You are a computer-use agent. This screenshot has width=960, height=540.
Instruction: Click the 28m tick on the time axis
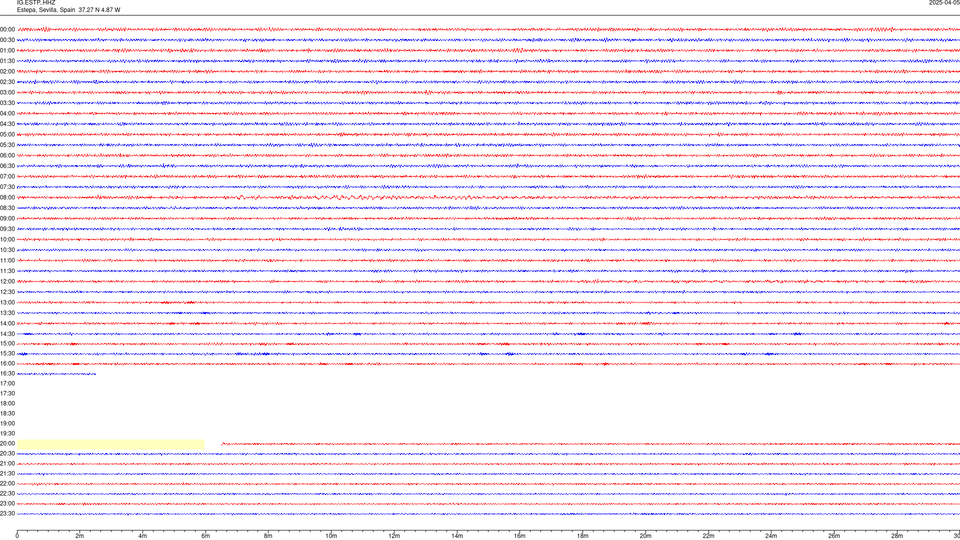click(x=897, y=536)
